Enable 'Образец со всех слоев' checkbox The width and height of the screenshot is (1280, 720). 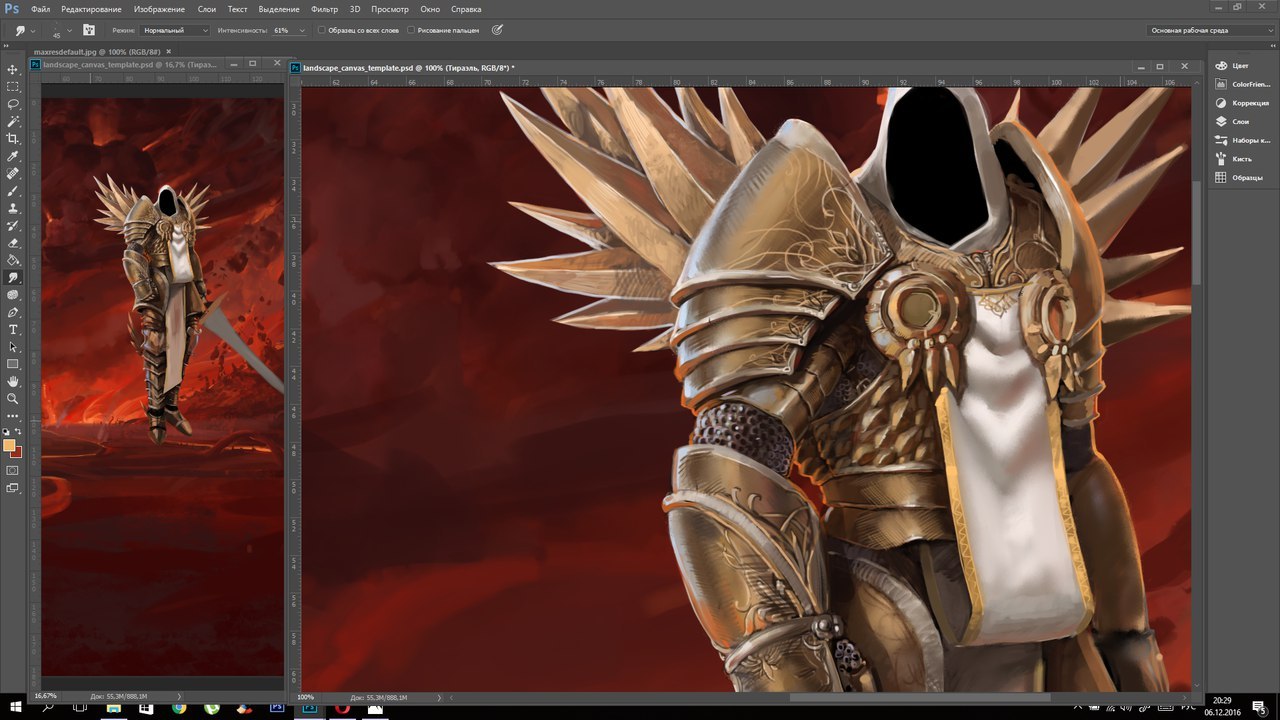tap(322, 30)
